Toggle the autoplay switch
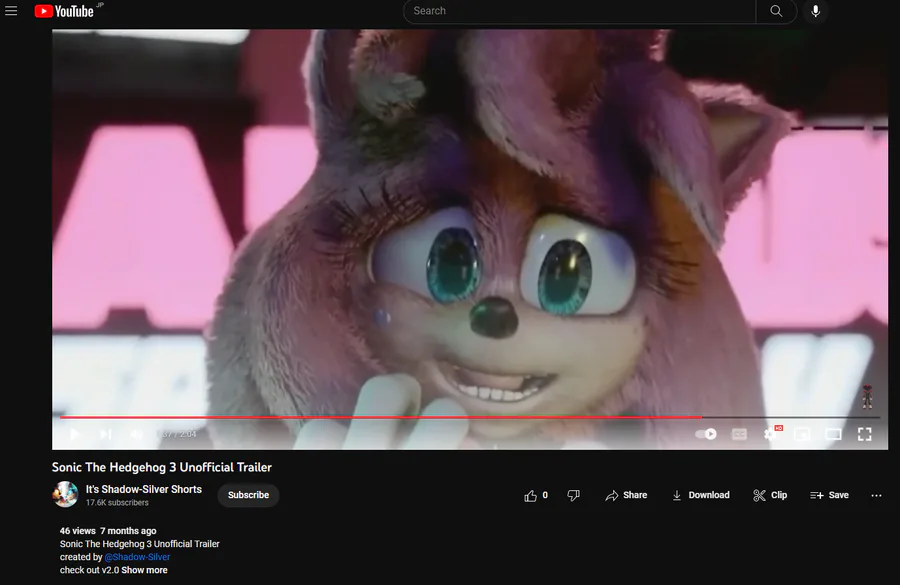This screenshot has height=585, width=900. 706,434
